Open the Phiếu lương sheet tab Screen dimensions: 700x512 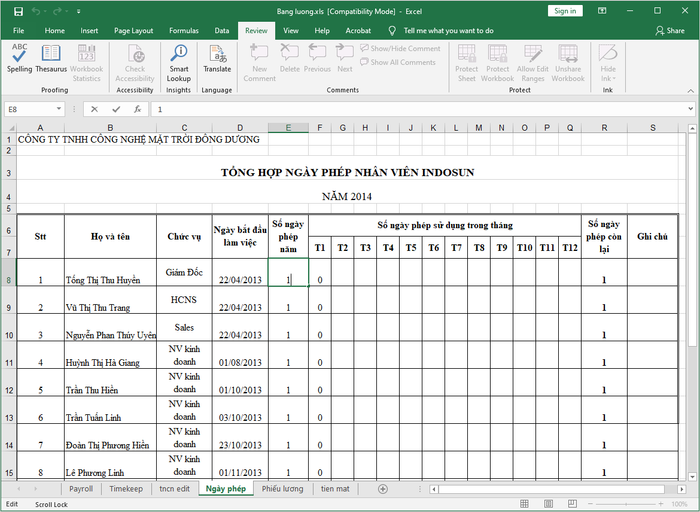[282, 489]
